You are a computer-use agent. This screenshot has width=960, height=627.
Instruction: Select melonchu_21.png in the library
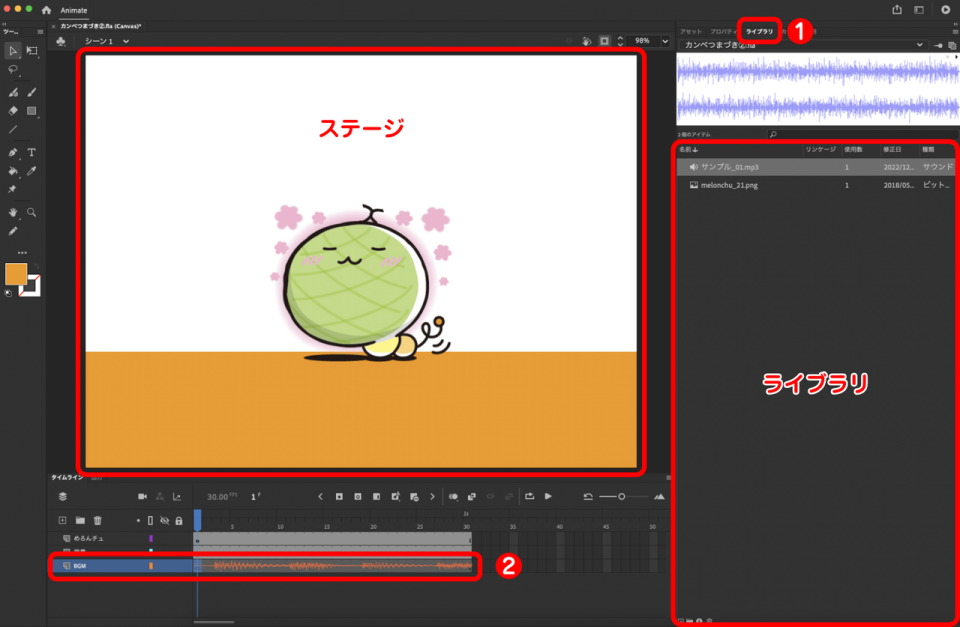[816, 185]
